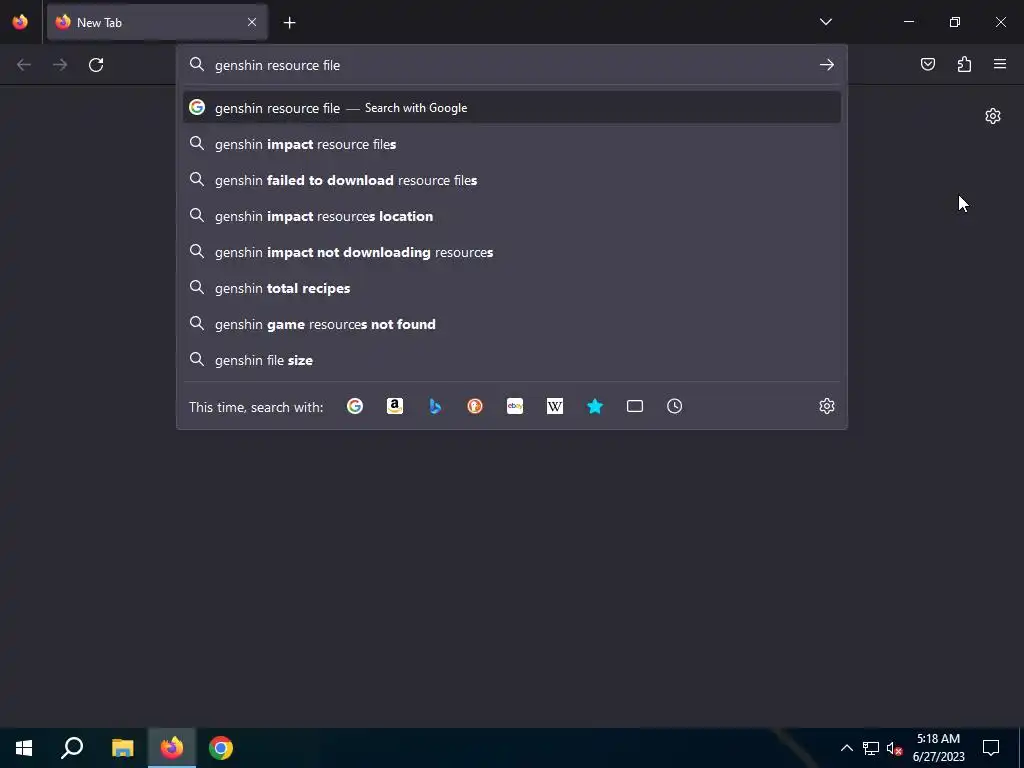Open the taskbar clock showing 5:18 AM
1024x768 pixels.
pyautogui.click(x=938, y=748)
